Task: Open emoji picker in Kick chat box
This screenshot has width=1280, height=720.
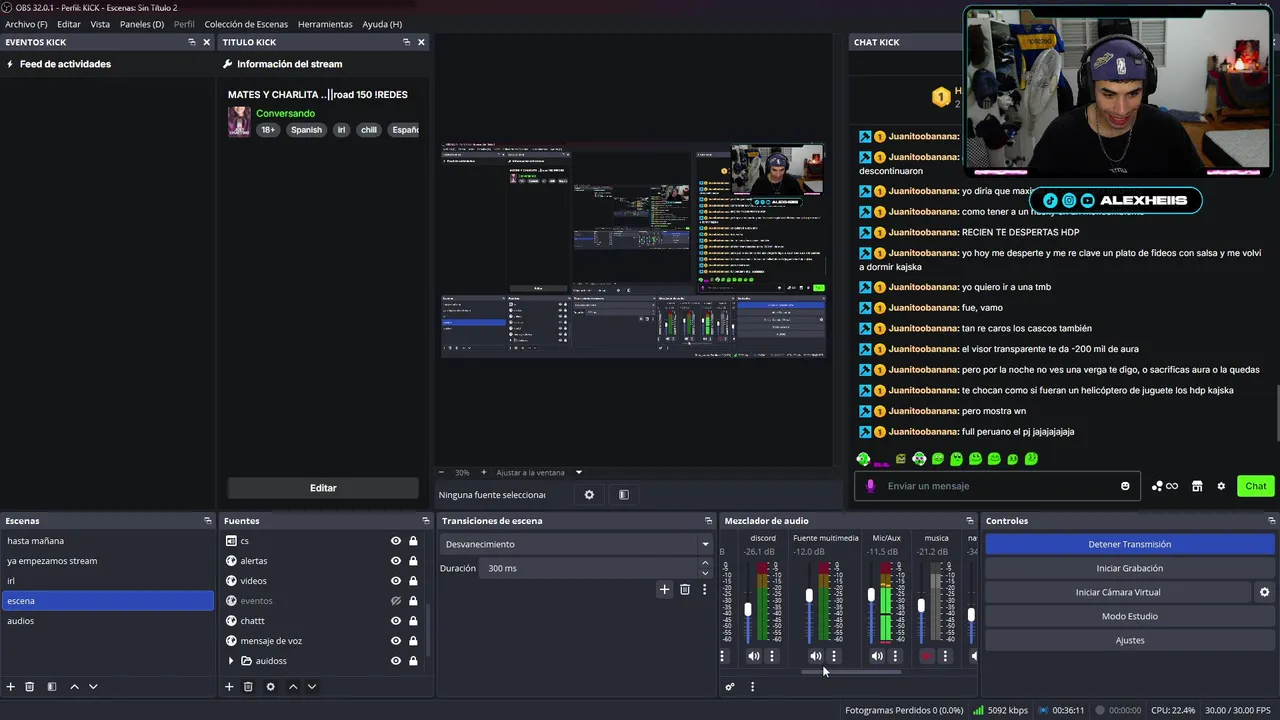Action: (x=1125, y=486)
